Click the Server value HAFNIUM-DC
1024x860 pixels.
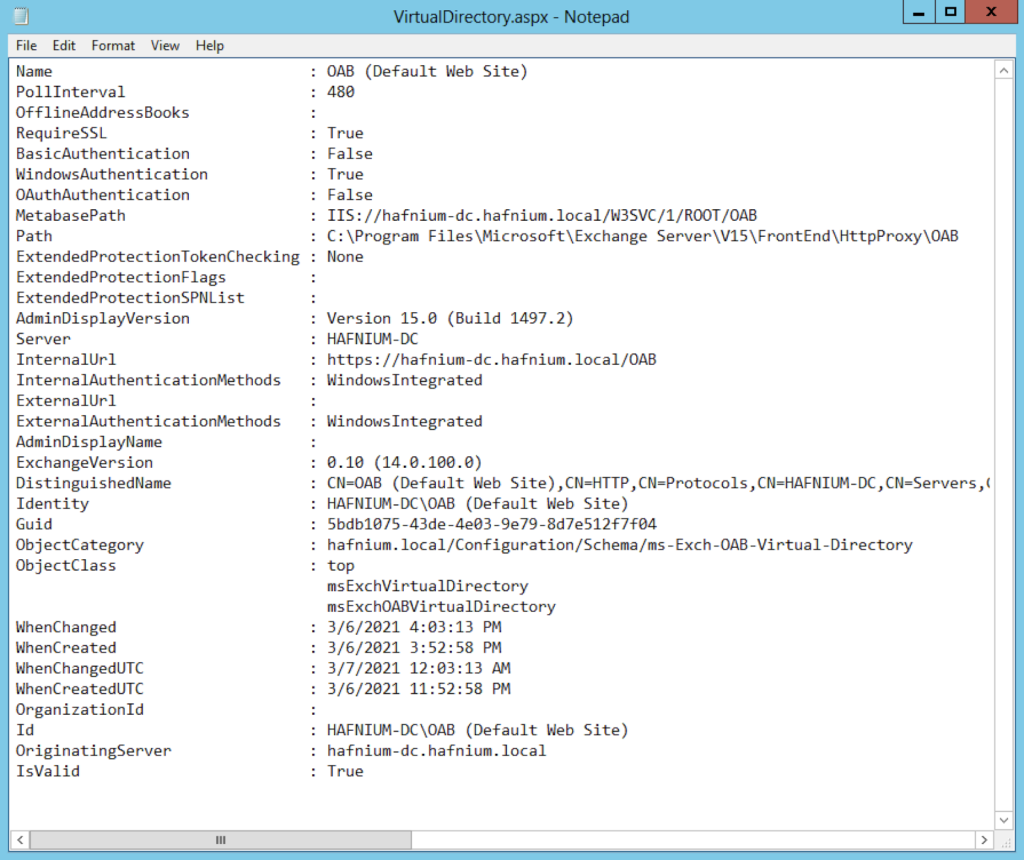pyautogui.click(x=372, y=339)
